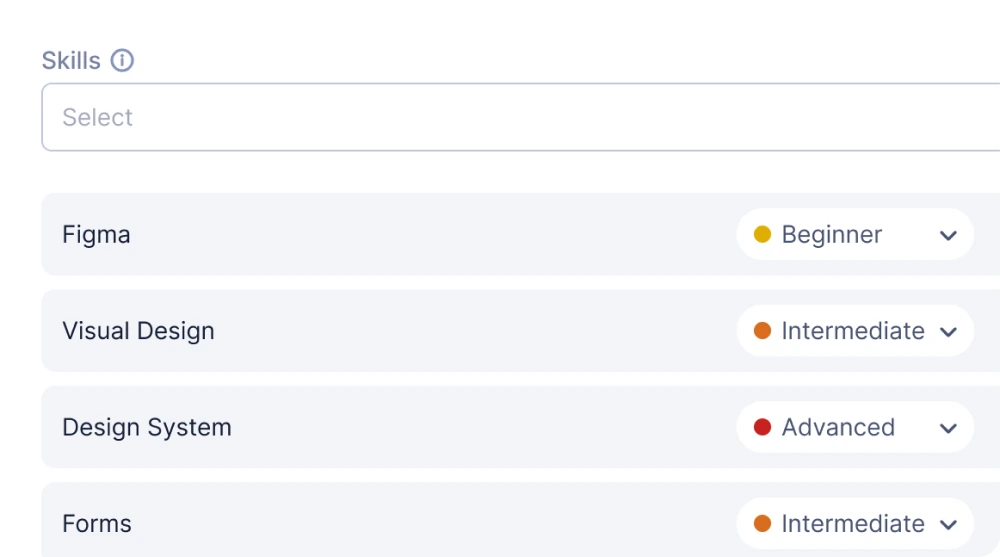
Task: Click the chevron arrow in Figma row
Action: (x=949, y=236)
